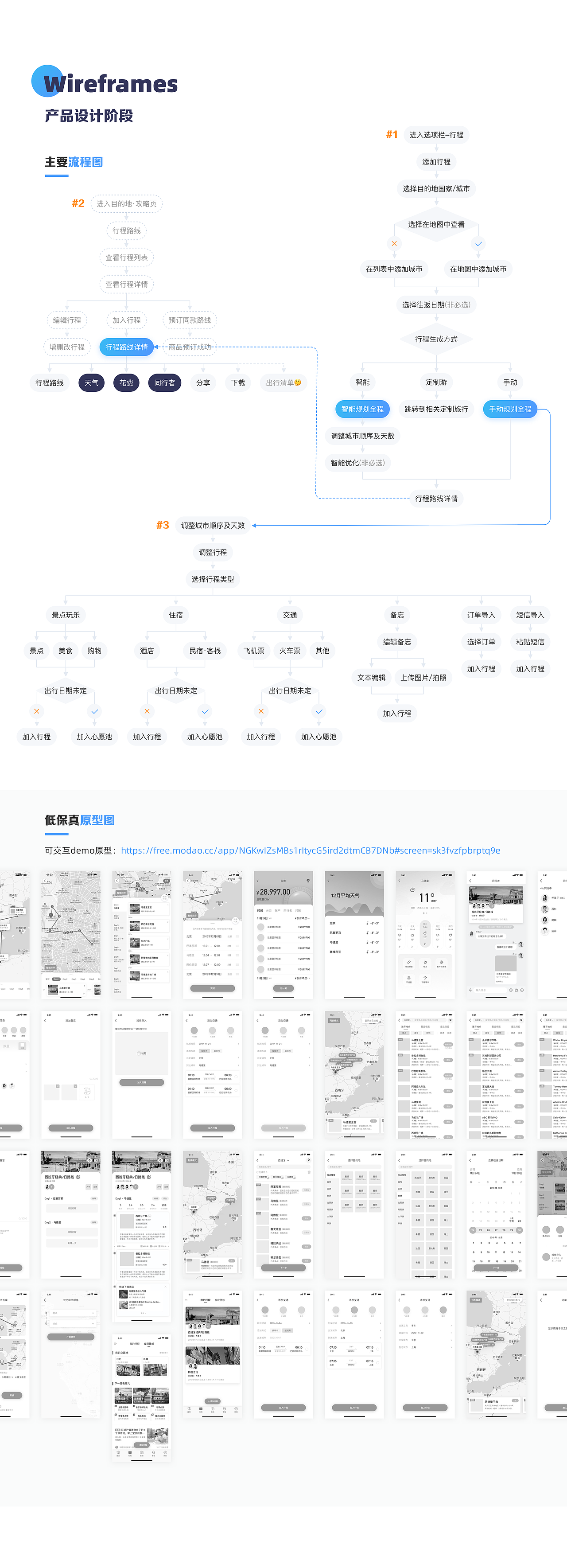
Task: Select the 查看行程列表 node
Action: pyautogui.click(x=127, y=257)
